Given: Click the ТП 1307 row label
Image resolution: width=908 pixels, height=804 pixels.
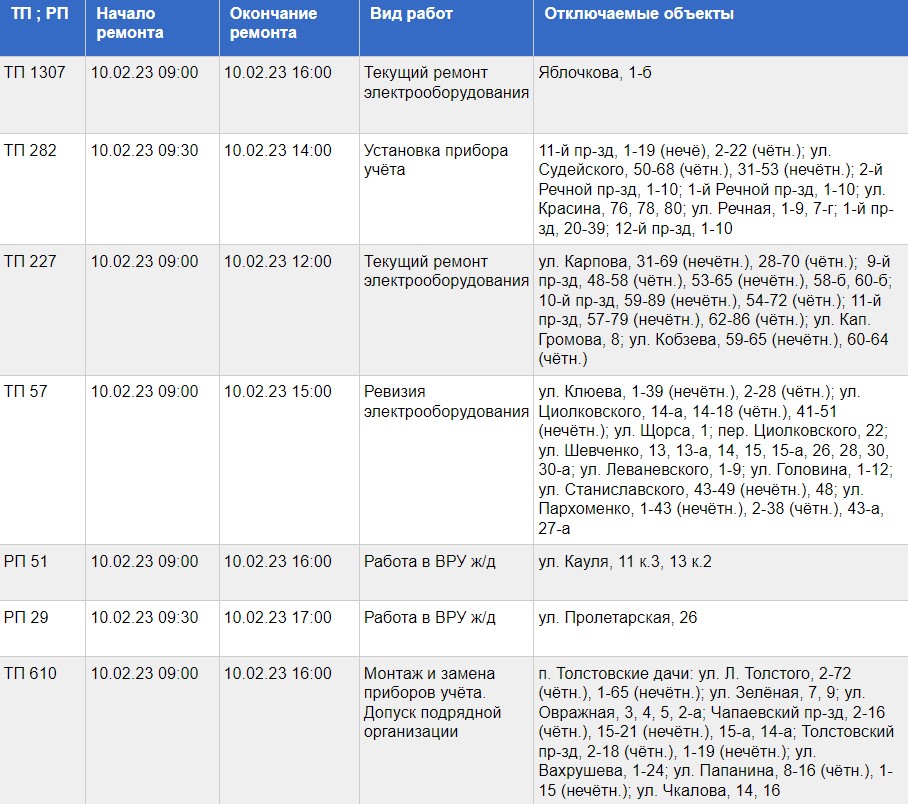Looking at the screenshot, I should click(x=35, y=73).
